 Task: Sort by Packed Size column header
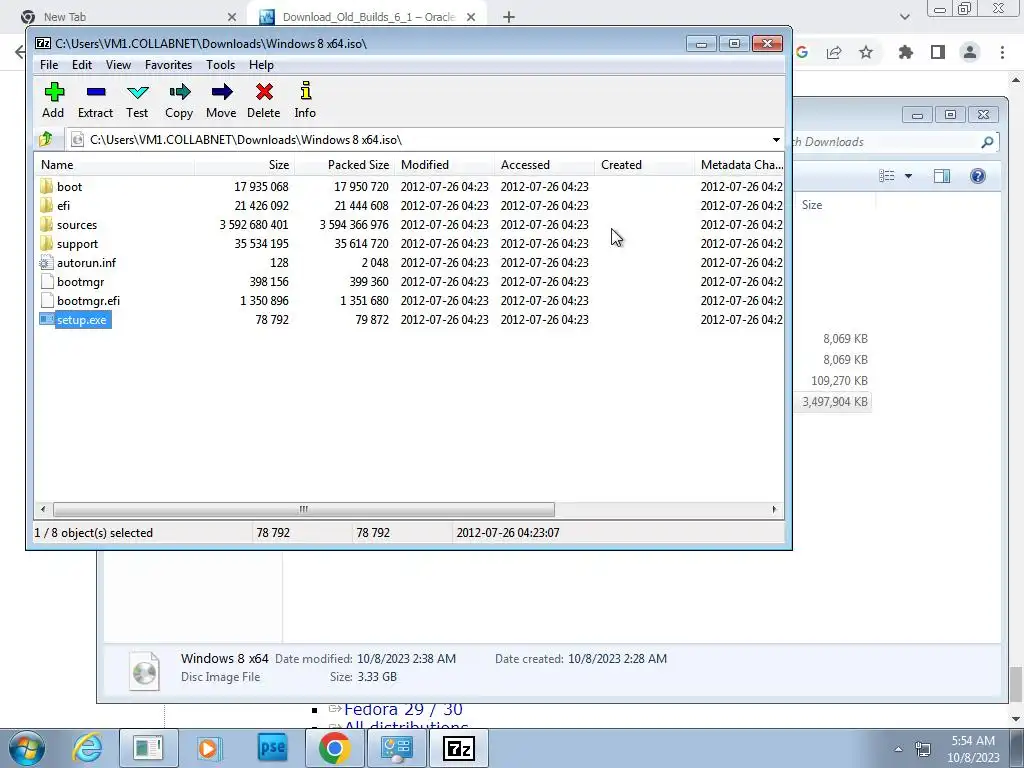pos(345,165)
